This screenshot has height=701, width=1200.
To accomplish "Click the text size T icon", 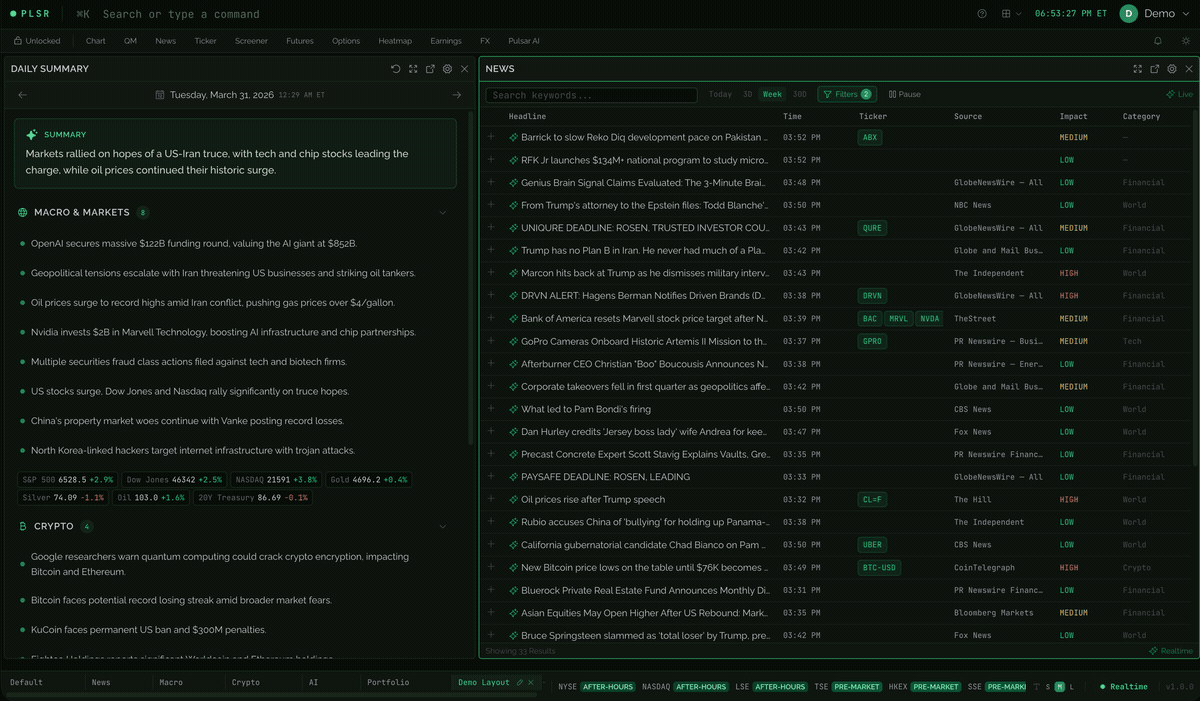I will 1036,687.
